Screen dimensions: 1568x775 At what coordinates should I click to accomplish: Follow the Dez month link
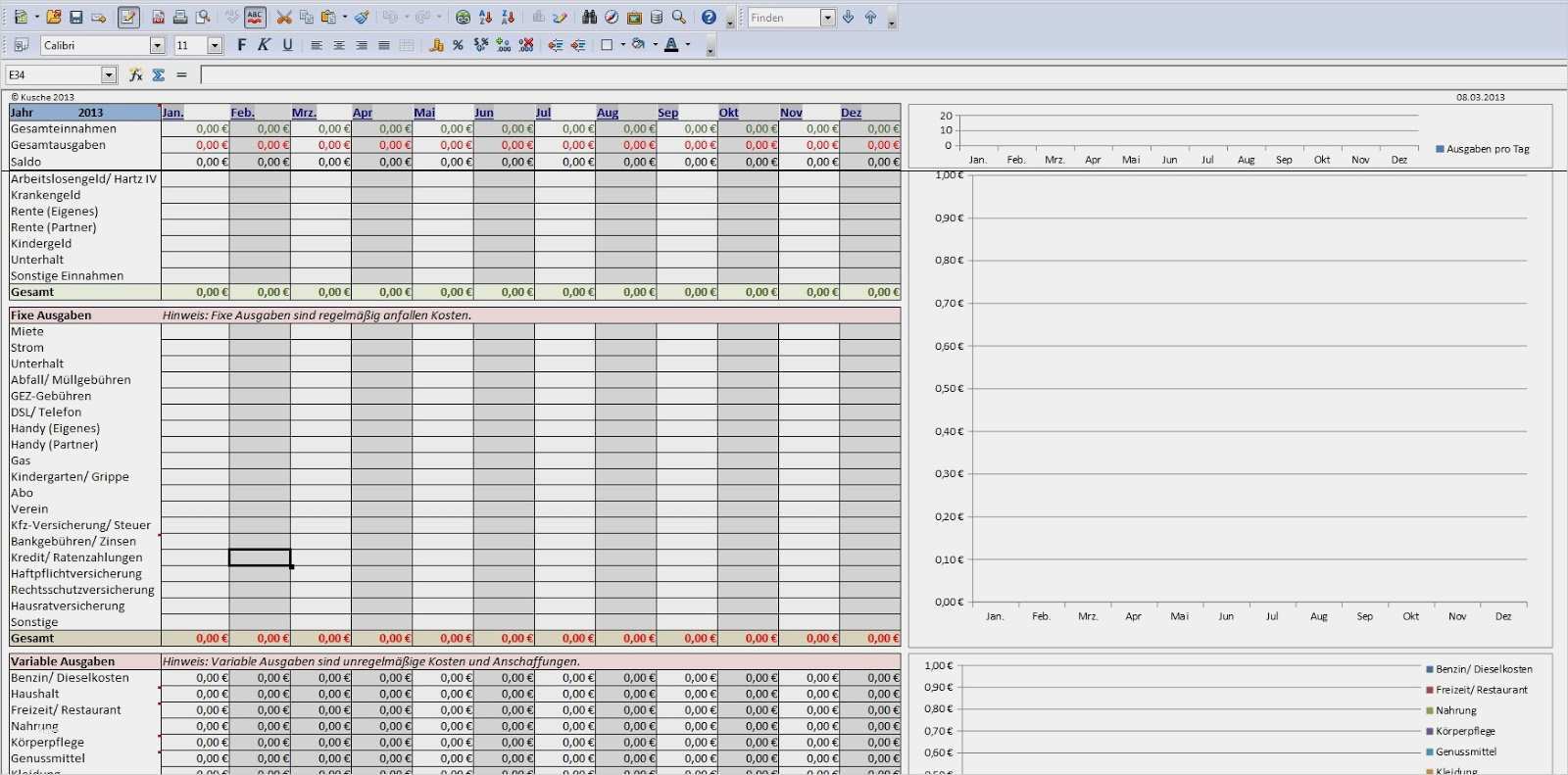point(851,113)
